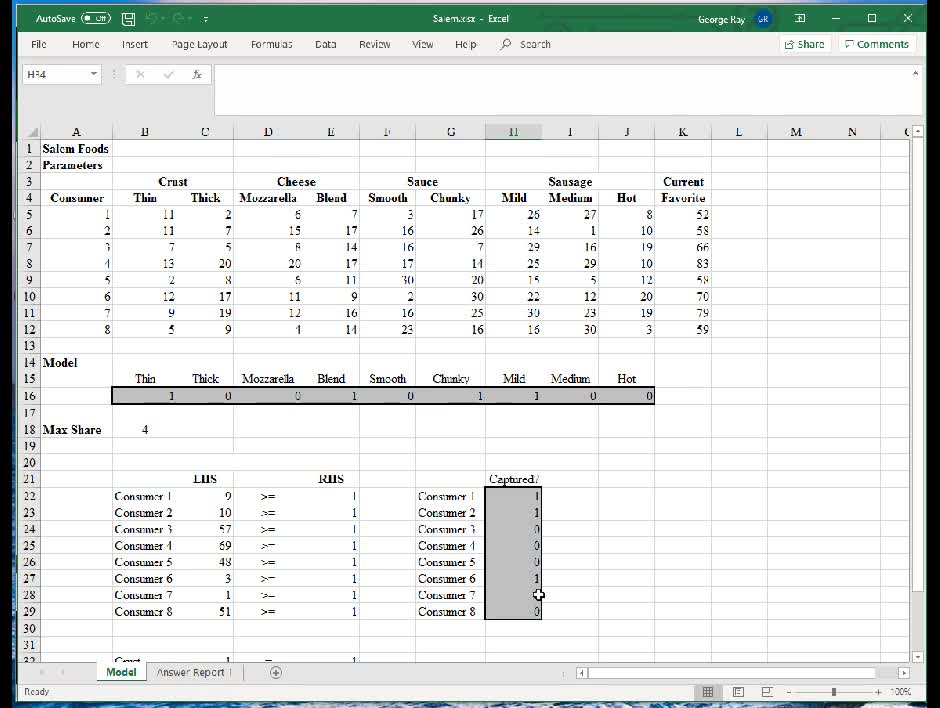The width and height of the screenshot is (940, 708).
Task: Click the GR account avatar
Action: coord(763,19)
